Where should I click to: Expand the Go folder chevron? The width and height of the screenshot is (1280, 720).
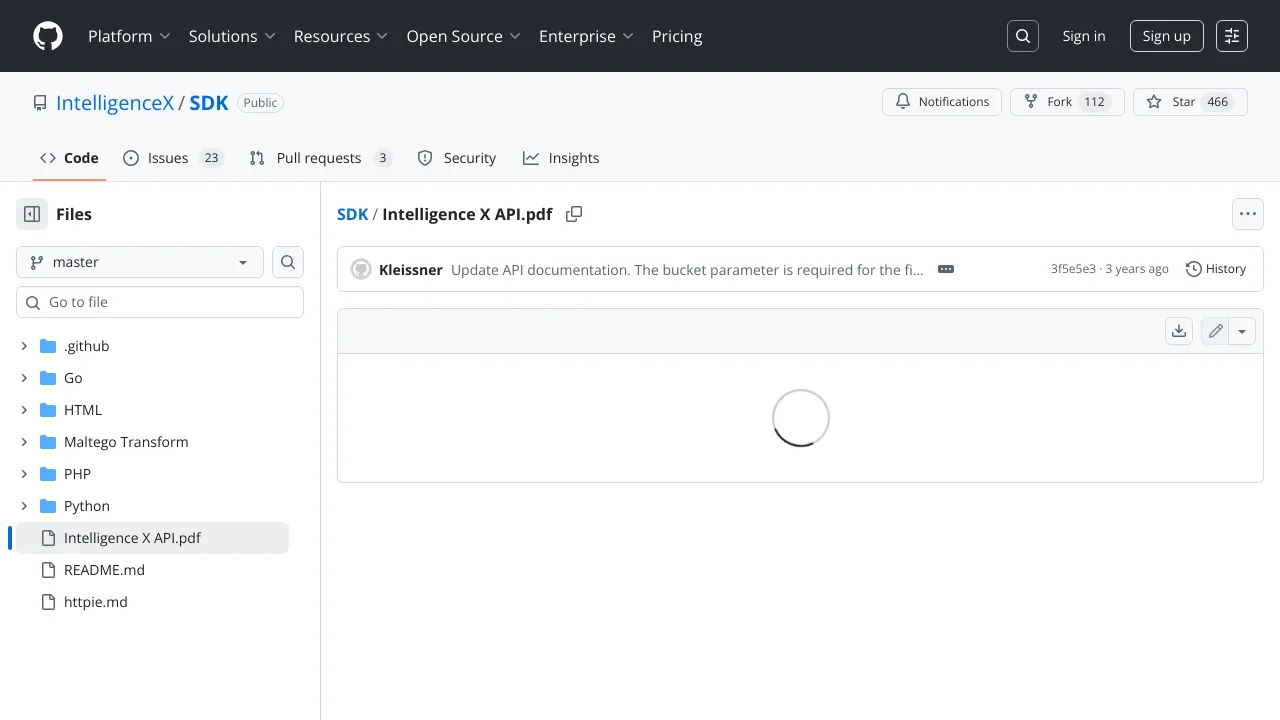pos(24,378)
